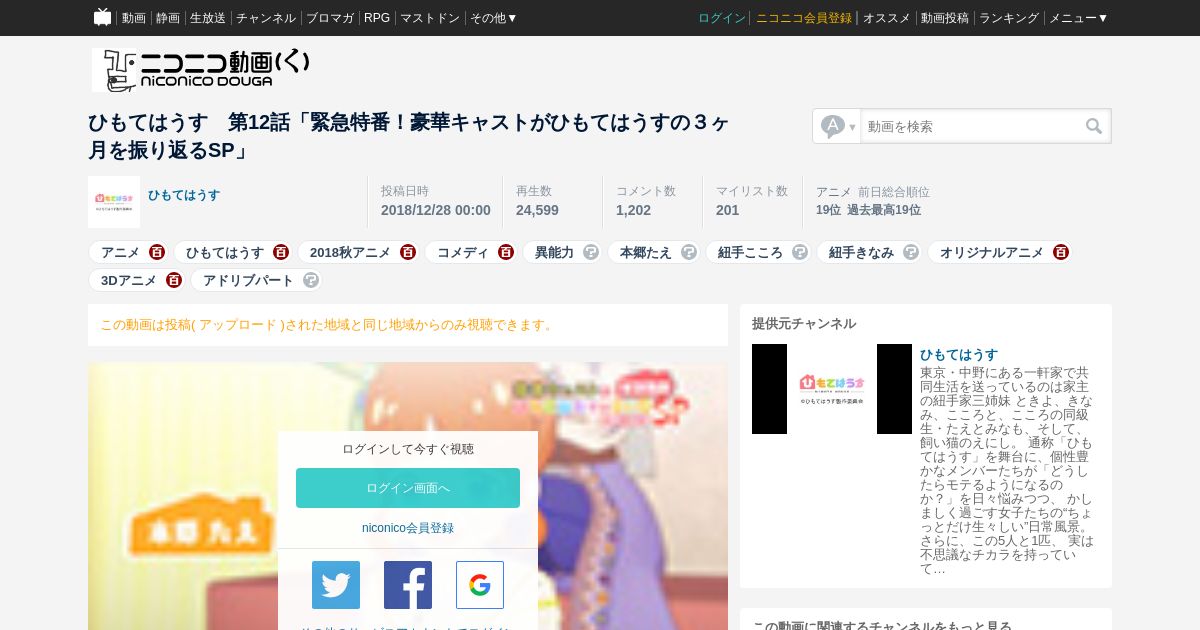Click the post date 2018/12/28 00:00
1200x630 pixels.
[436, 210]
